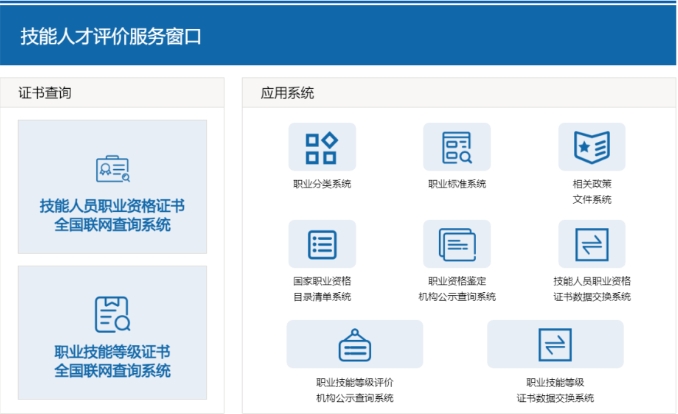Click the 职业资格鉴定机构公示查询系统 text label
678x414 pixels.
456,289
